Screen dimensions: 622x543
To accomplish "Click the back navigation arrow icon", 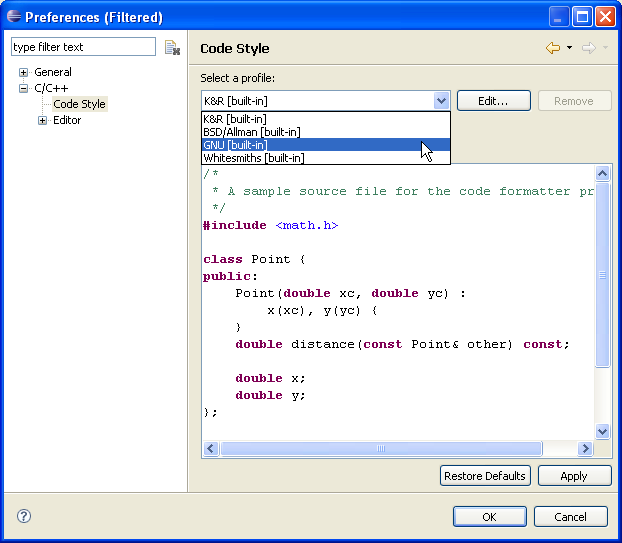I will point(552,48).
